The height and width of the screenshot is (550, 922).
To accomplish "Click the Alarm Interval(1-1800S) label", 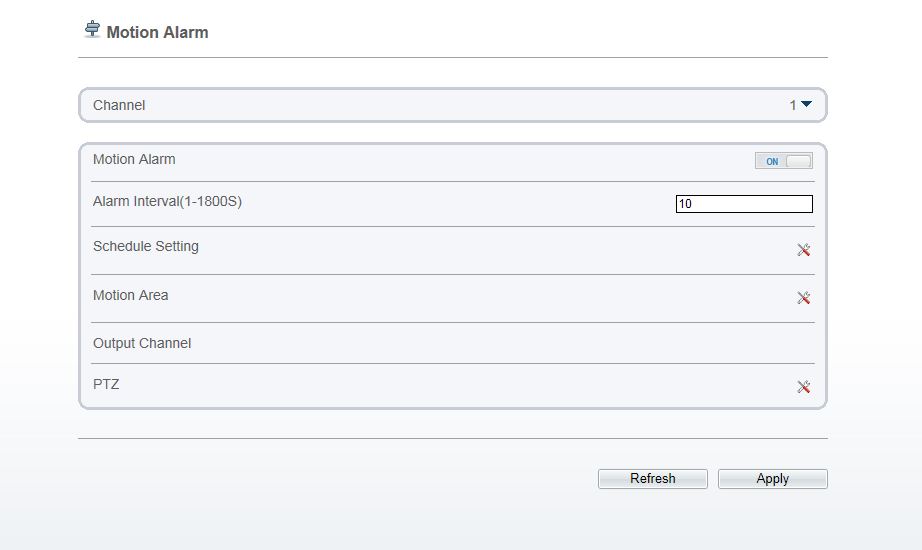I will pyautogui.click(x=168, y=202).
